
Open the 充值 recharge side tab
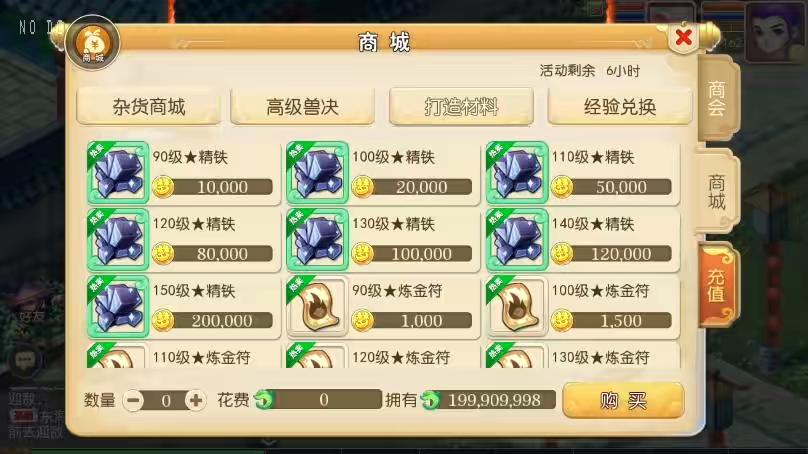point(717,285)
